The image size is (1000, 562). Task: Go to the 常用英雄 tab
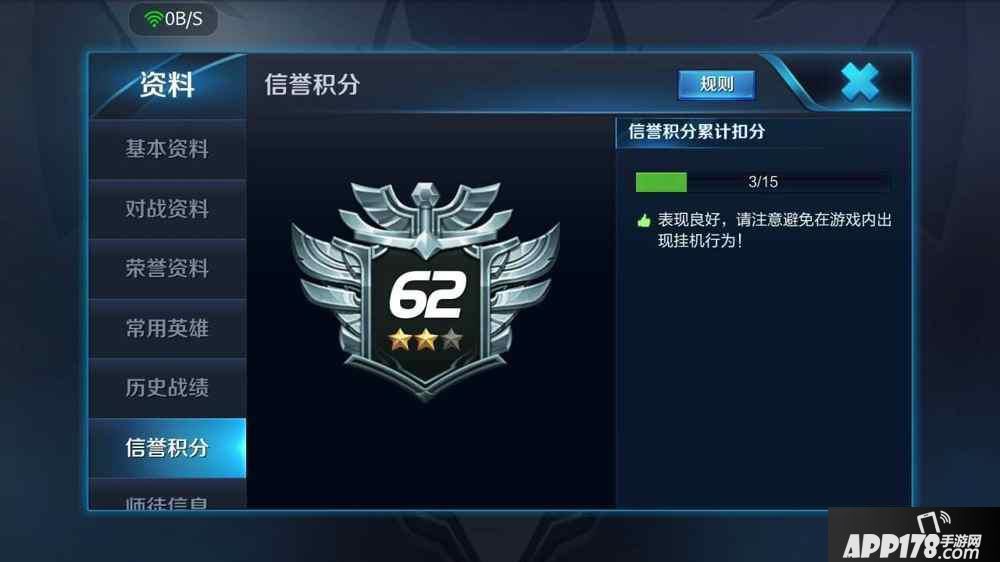coord(167,329)
